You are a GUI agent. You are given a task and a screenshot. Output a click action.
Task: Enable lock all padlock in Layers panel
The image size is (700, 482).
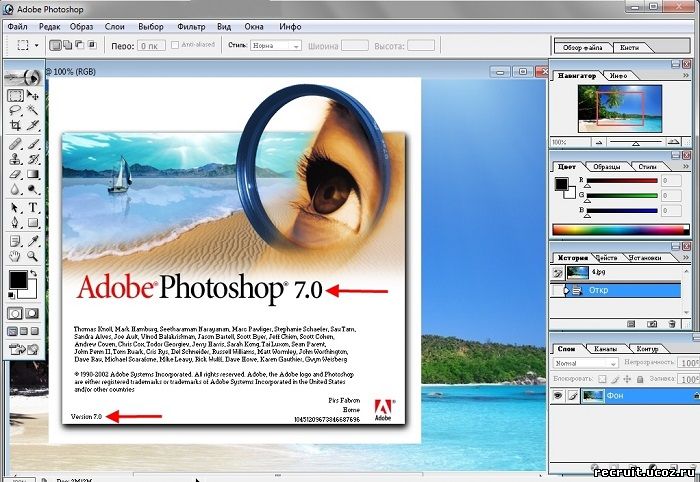tap(640, 379)
